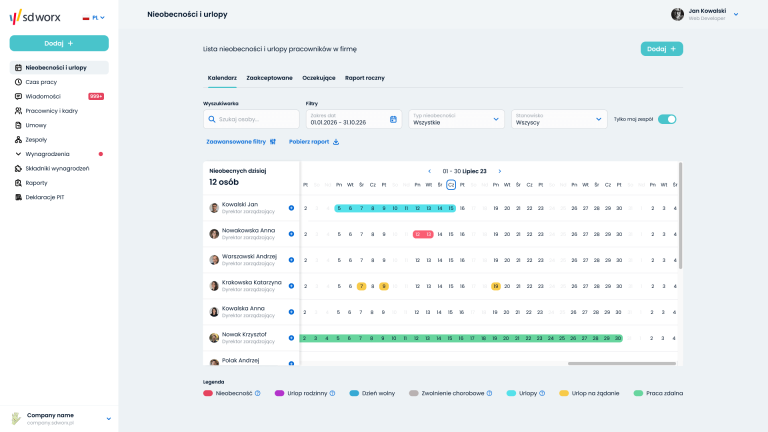Click the highlighted Cz today column header
This screenshot has width=768, height=432.
[451, 185]
